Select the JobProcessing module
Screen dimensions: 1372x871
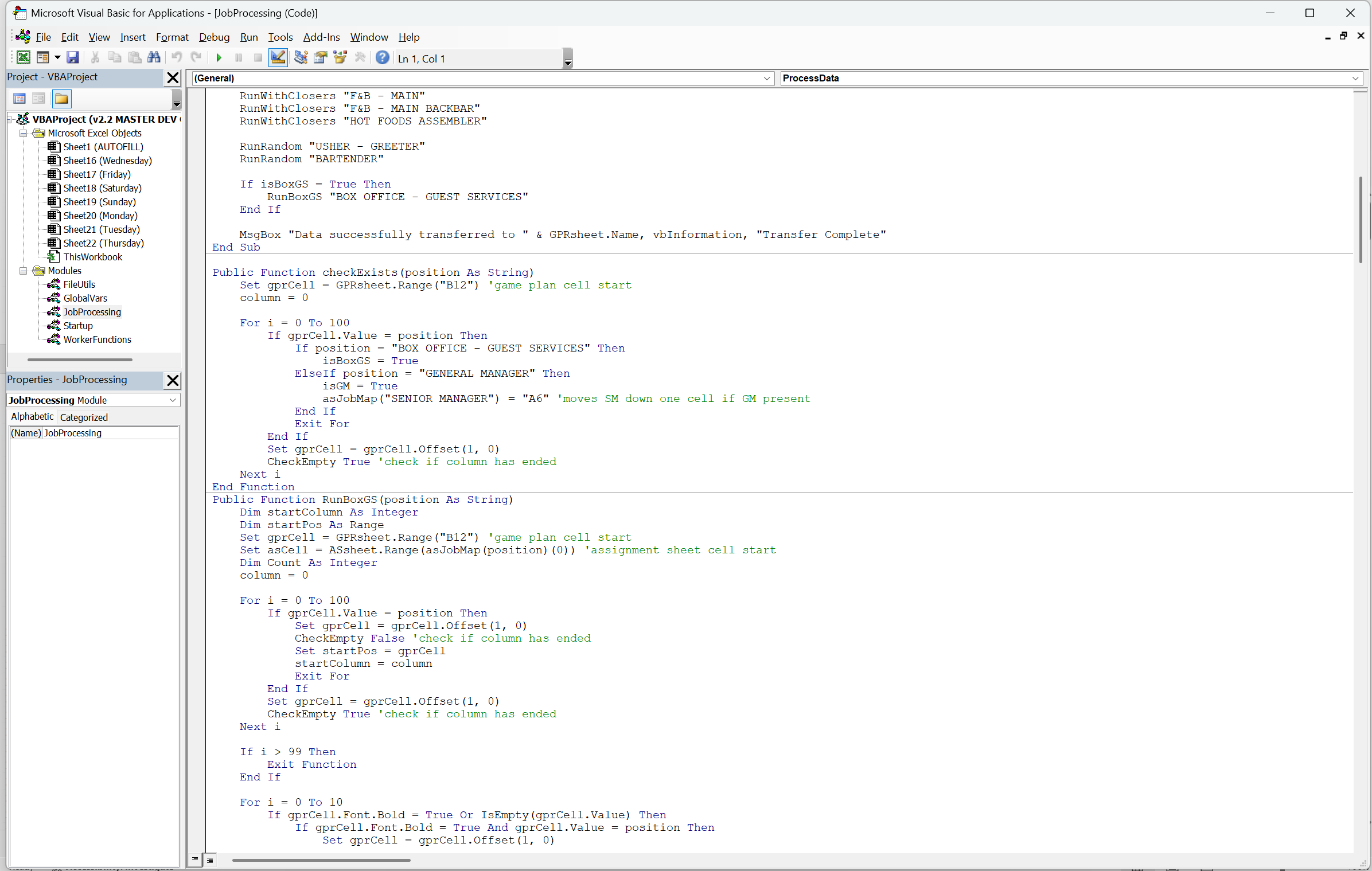[x=92, y=312]
